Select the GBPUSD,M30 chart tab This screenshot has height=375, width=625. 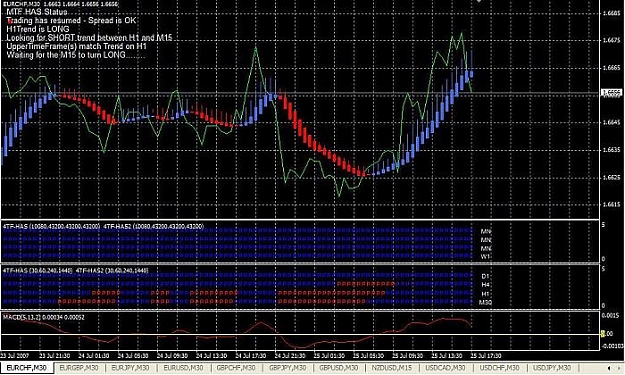click(x=340, y=368)
